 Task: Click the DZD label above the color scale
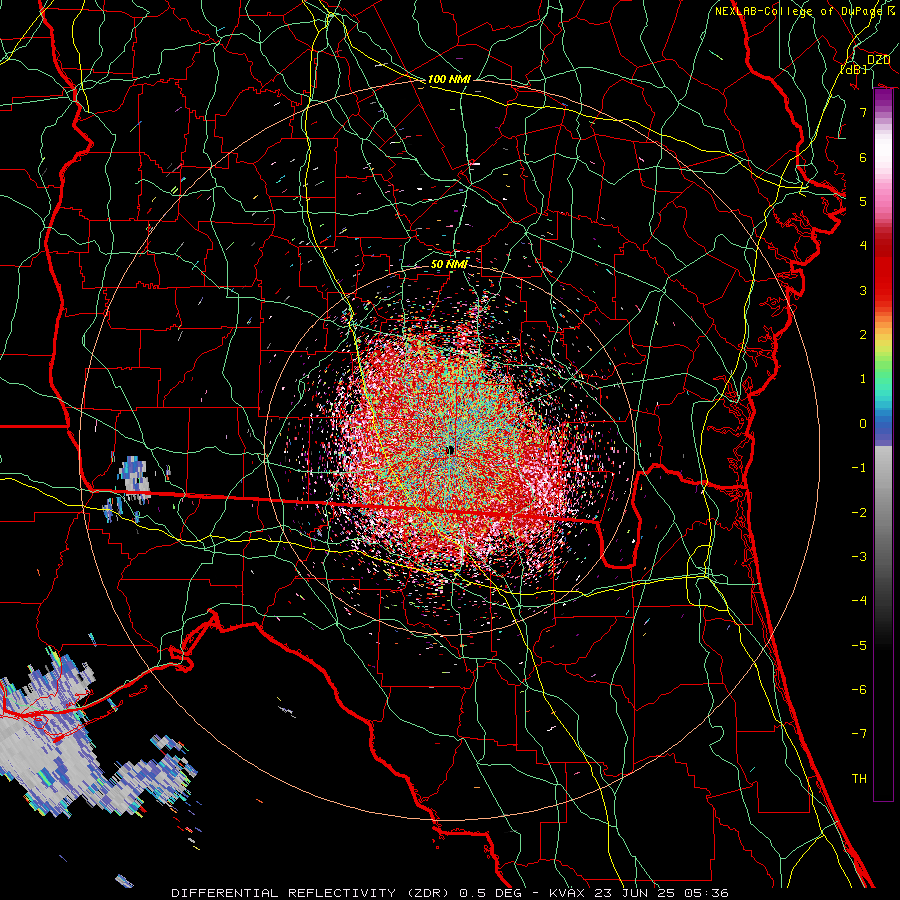point(878,60)
